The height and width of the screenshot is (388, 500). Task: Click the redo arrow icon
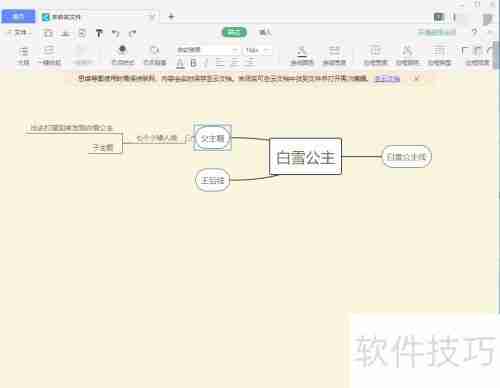[x=132, y=33]
